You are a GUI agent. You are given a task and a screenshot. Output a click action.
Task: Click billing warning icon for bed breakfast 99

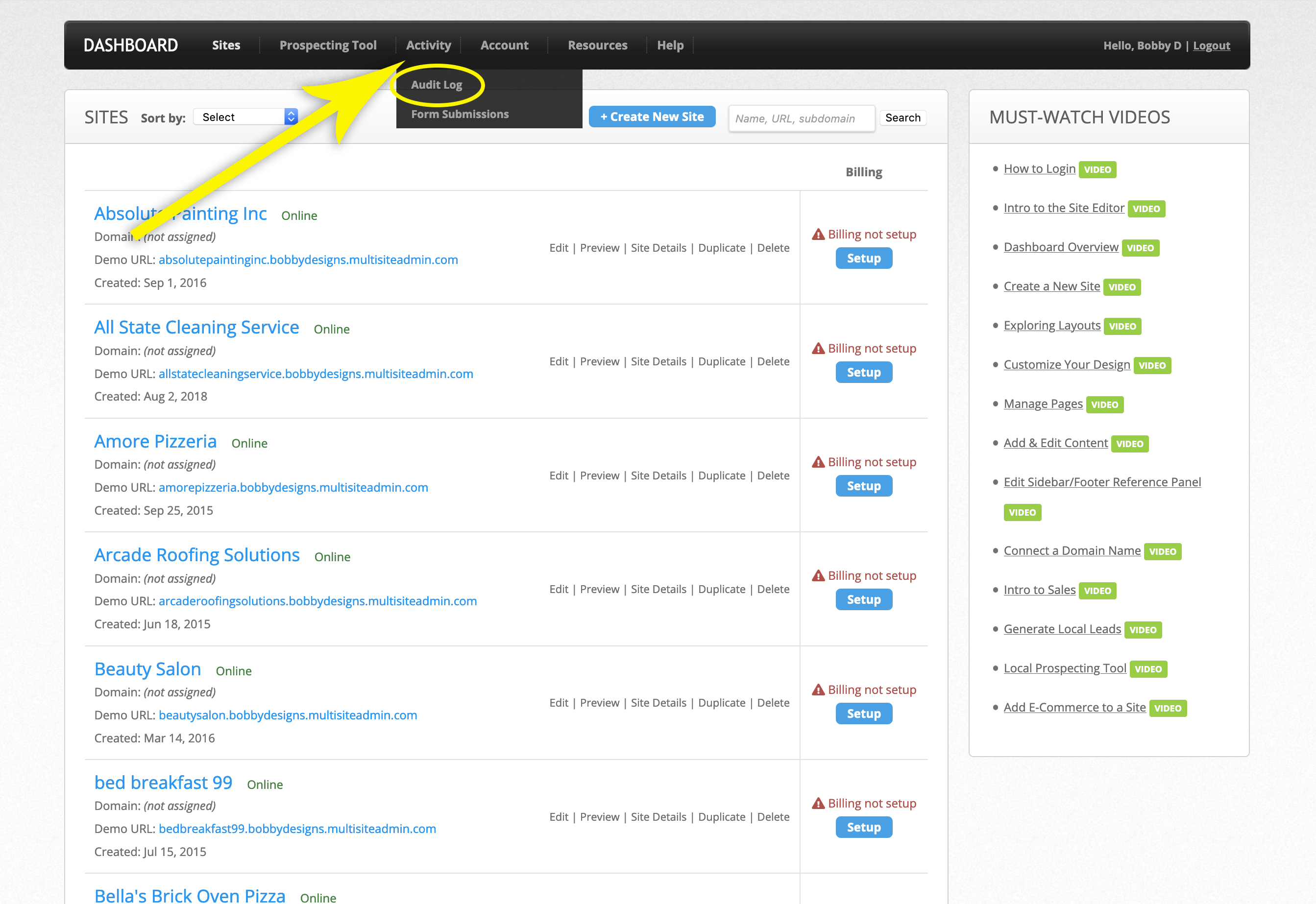click(818, 803)
